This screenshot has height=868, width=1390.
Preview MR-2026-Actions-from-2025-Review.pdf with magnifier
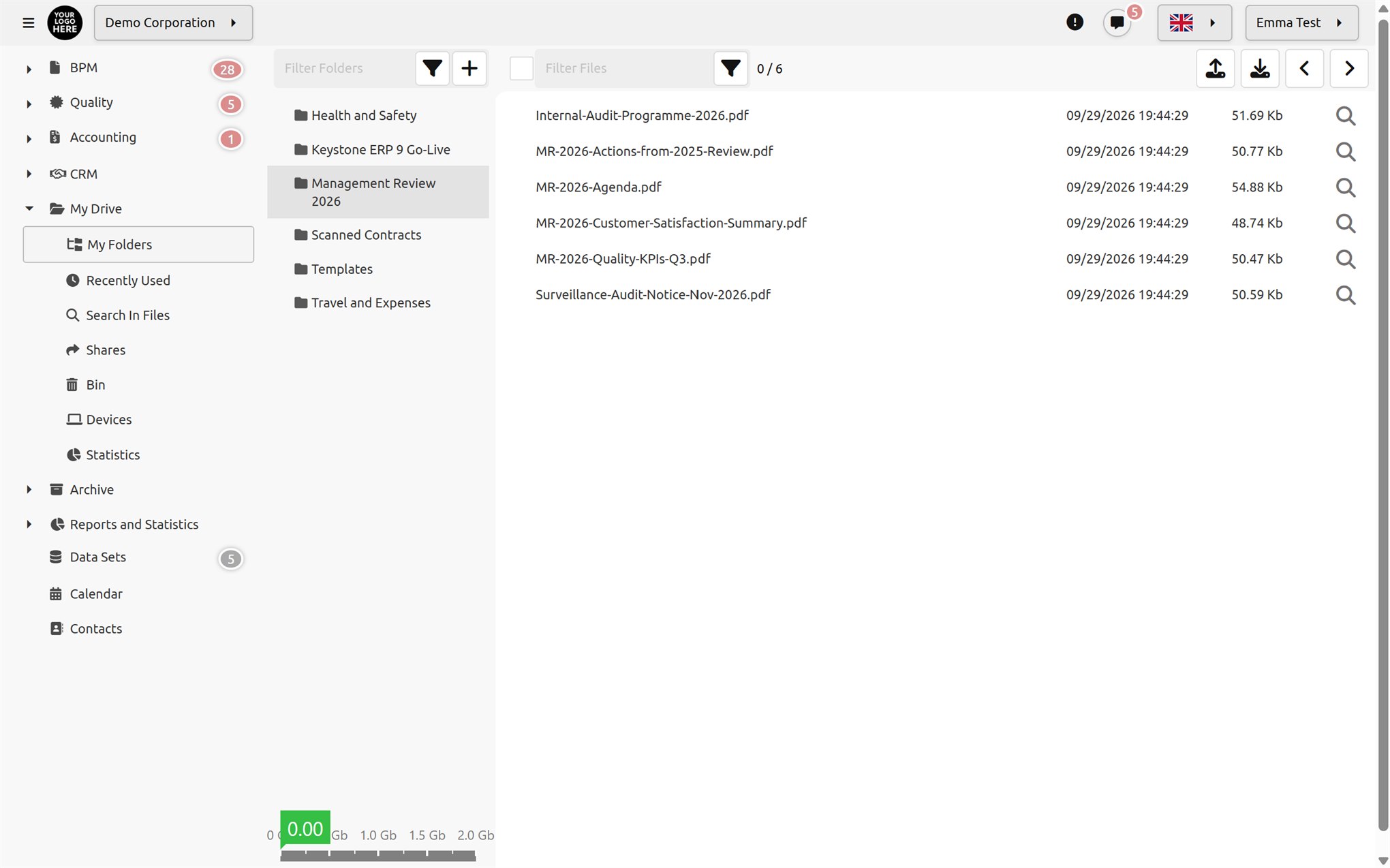point(1345,151)
